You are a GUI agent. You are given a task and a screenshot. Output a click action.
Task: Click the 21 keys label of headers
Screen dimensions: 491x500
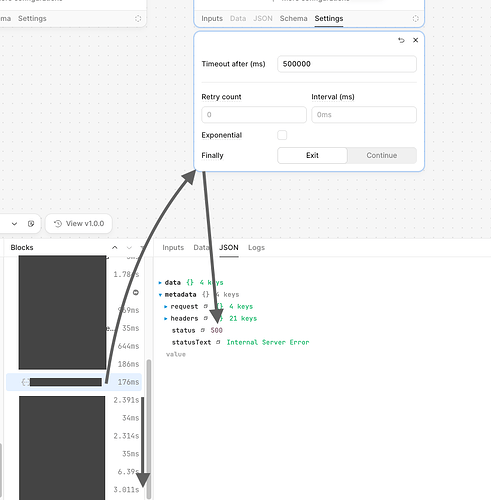pyautogui.click(x=243, y=318)
